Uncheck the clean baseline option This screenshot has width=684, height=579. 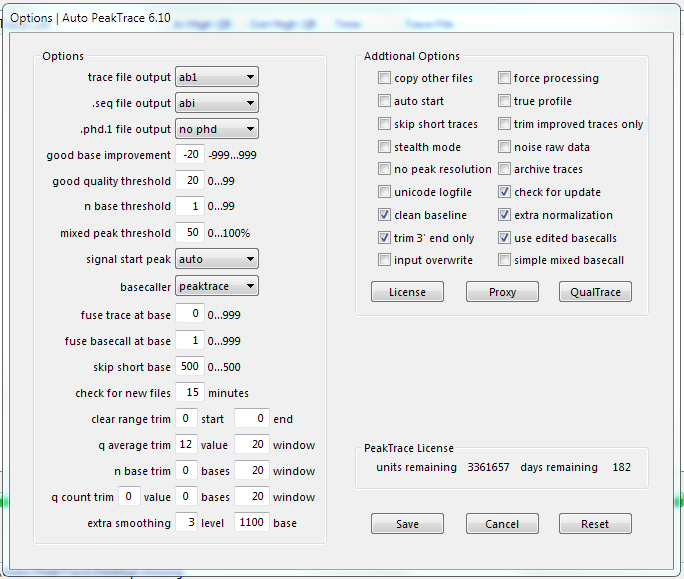point(384,215)
